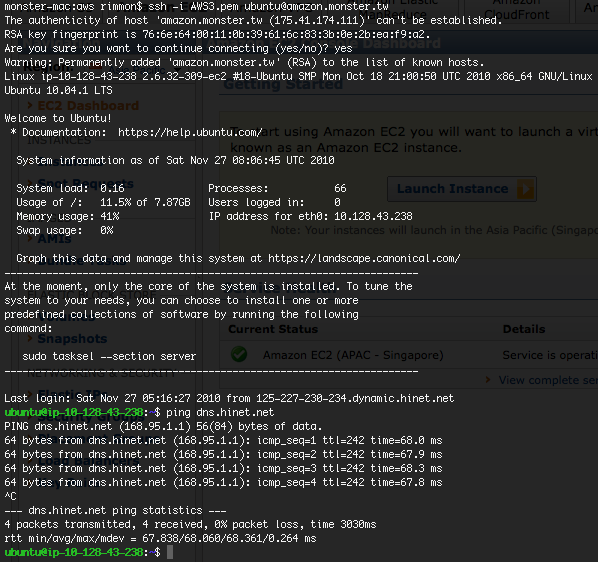Click 'IP address for eth0: 10.128.43.238' entry

click(310, 216)
